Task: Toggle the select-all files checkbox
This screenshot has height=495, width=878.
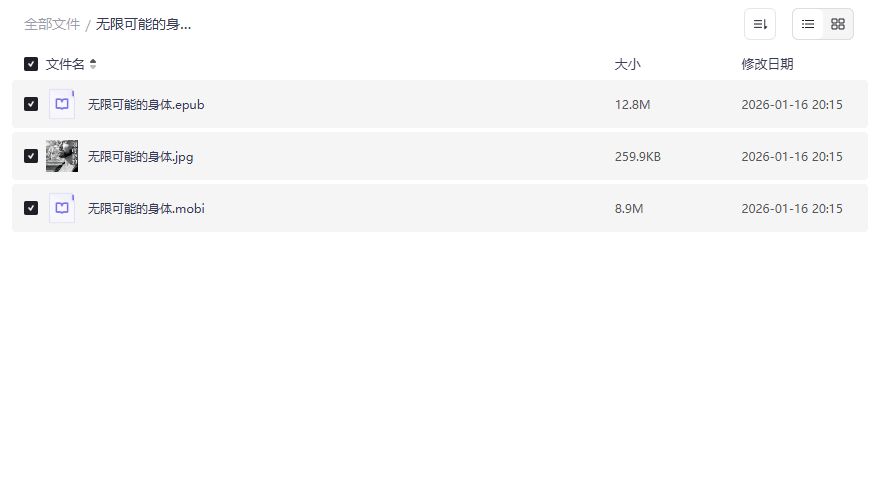Action: coord(31,64)
